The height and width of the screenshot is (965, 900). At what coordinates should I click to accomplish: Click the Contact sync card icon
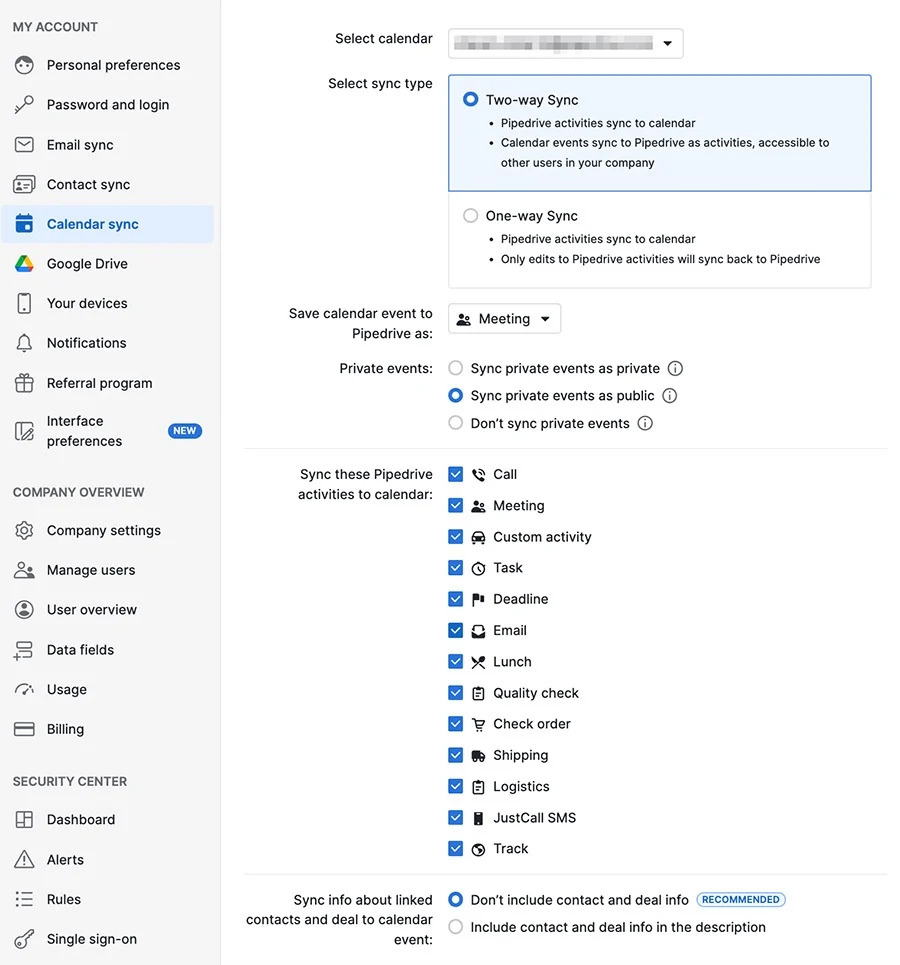(x=24, y=185)
